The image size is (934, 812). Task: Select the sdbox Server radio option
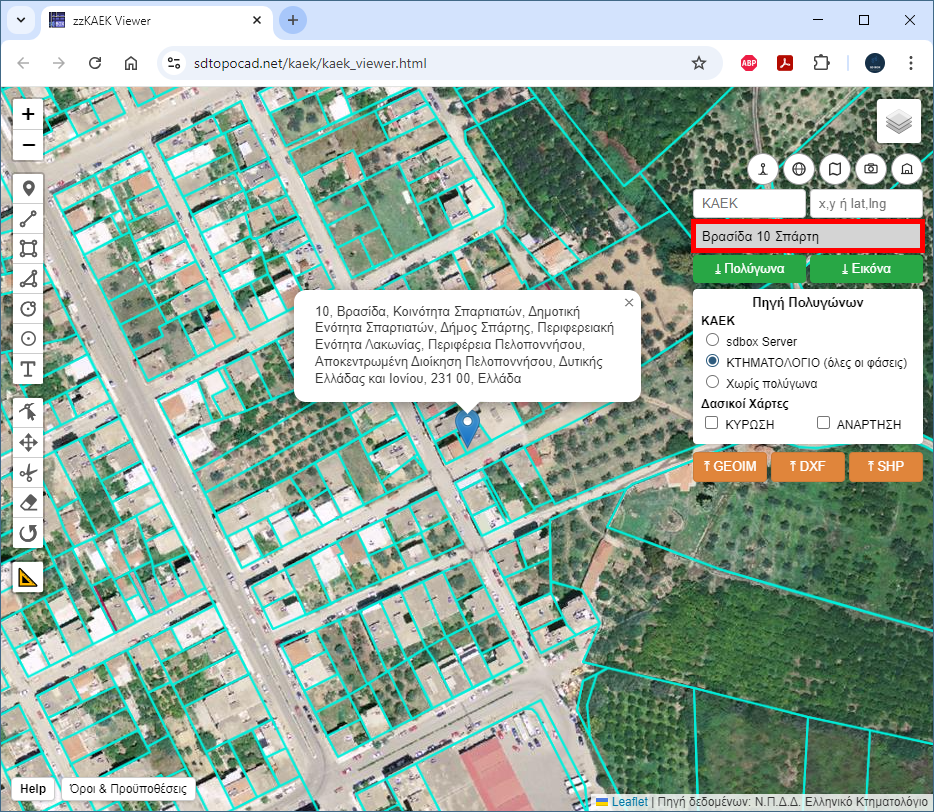pyautogui.click(x=713, y=341)
